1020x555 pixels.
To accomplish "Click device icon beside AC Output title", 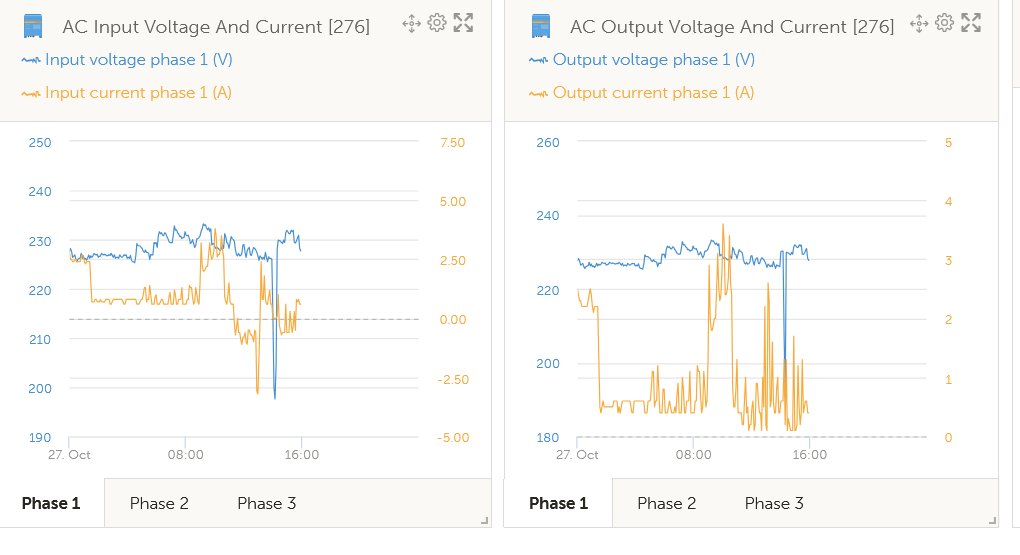I will coord(541,26).
